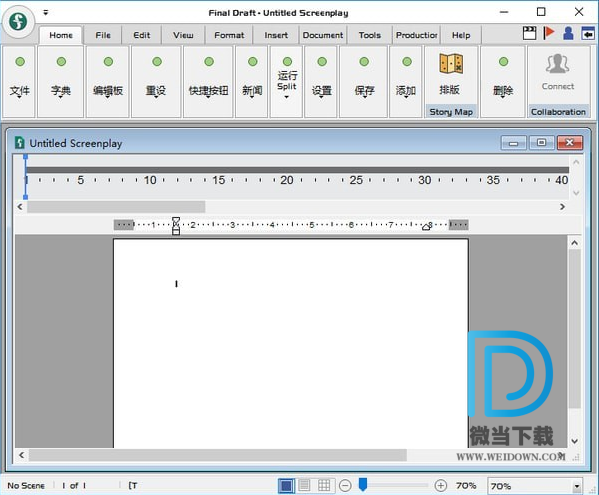
Task: Click the page vertical scroll down arrow
Action: [x=575, y=441]
